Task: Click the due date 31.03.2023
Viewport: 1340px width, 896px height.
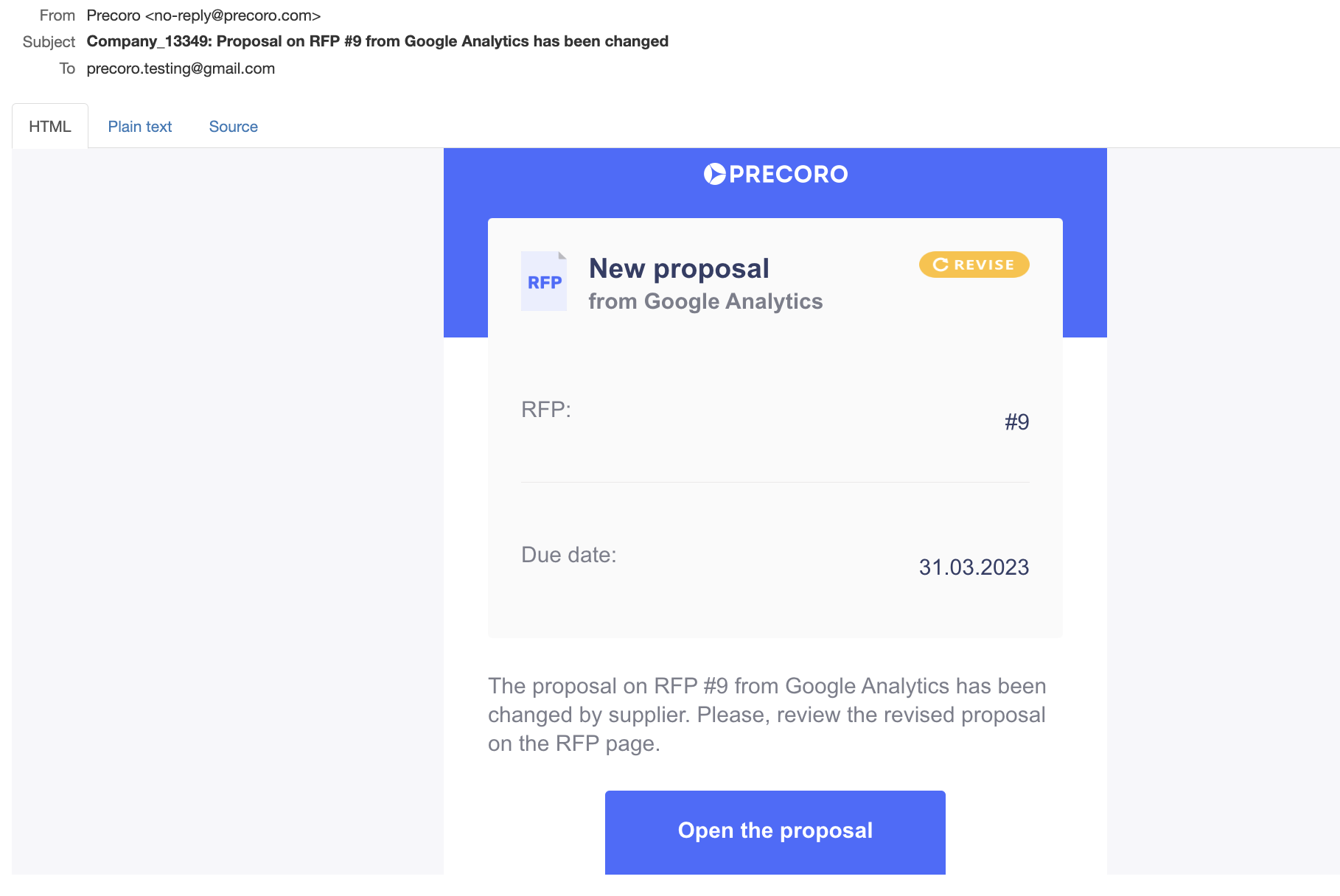Action: click(x=974, y=567)
